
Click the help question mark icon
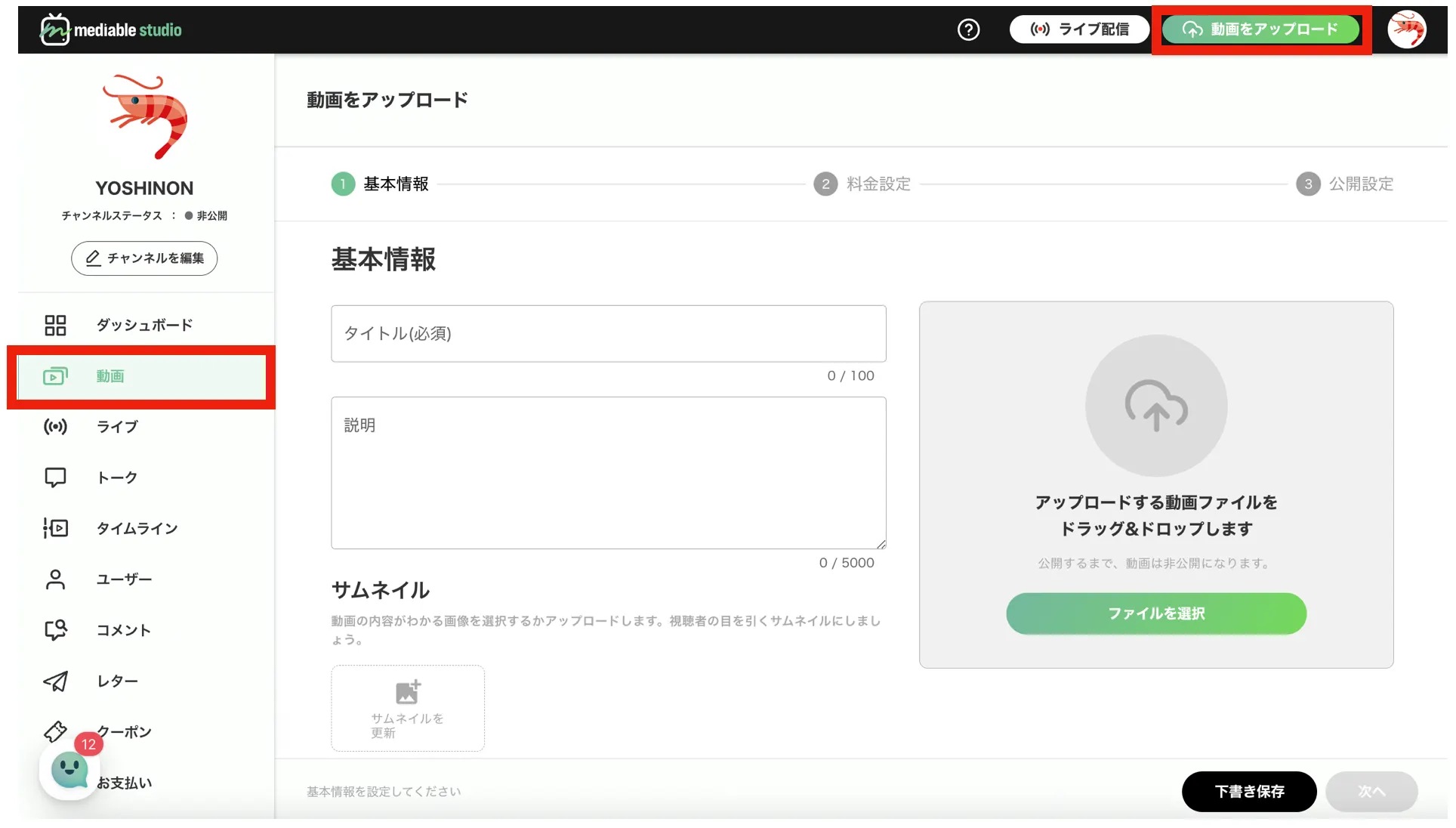pos(968,30)
